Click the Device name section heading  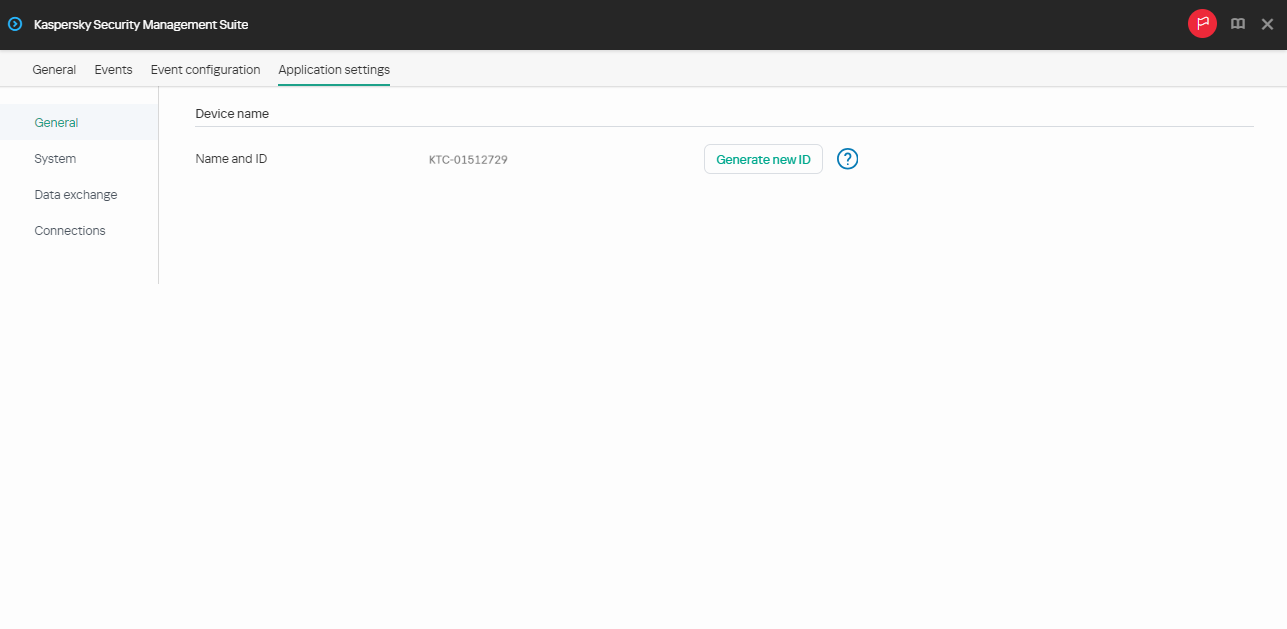(232, 113)
